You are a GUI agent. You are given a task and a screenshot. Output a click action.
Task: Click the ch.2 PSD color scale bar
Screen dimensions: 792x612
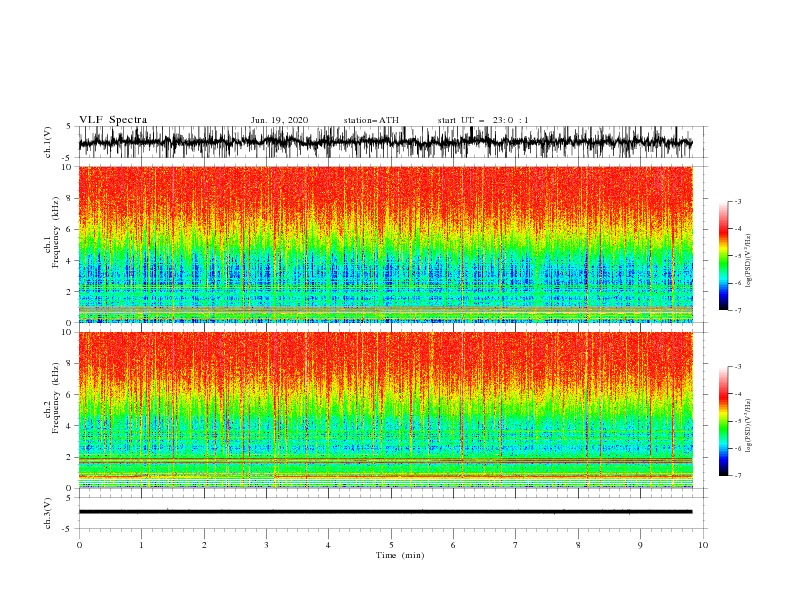tap(723, 421)
